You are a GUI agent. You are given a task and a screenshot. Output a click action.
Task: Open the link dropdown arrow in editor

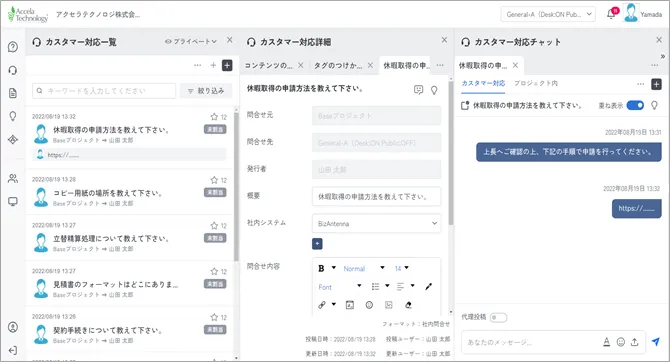tap(334, 304)
